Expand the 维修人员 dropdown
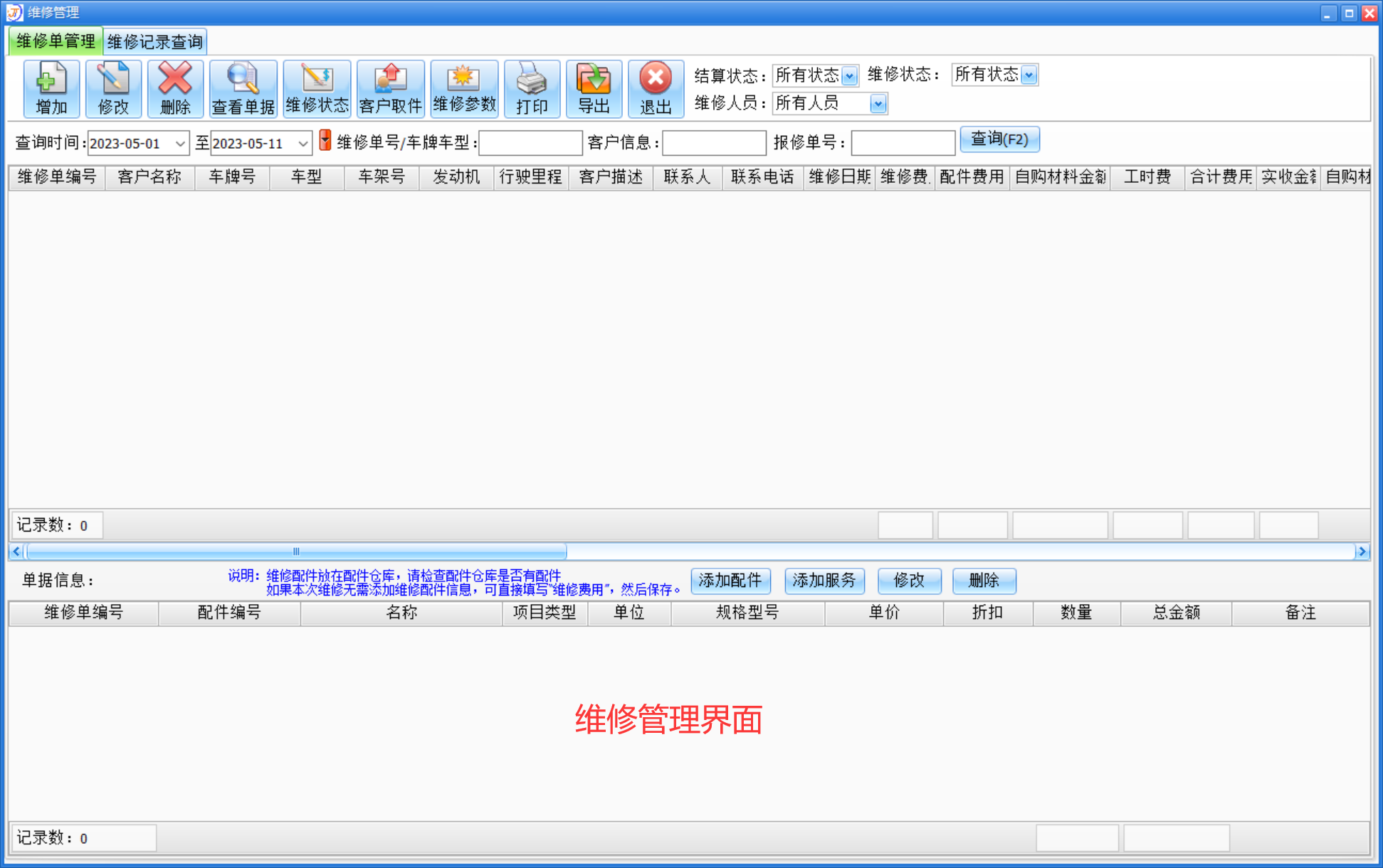Image resolution: width=1383 pixels, height=868 pixels. coord(878,104)
